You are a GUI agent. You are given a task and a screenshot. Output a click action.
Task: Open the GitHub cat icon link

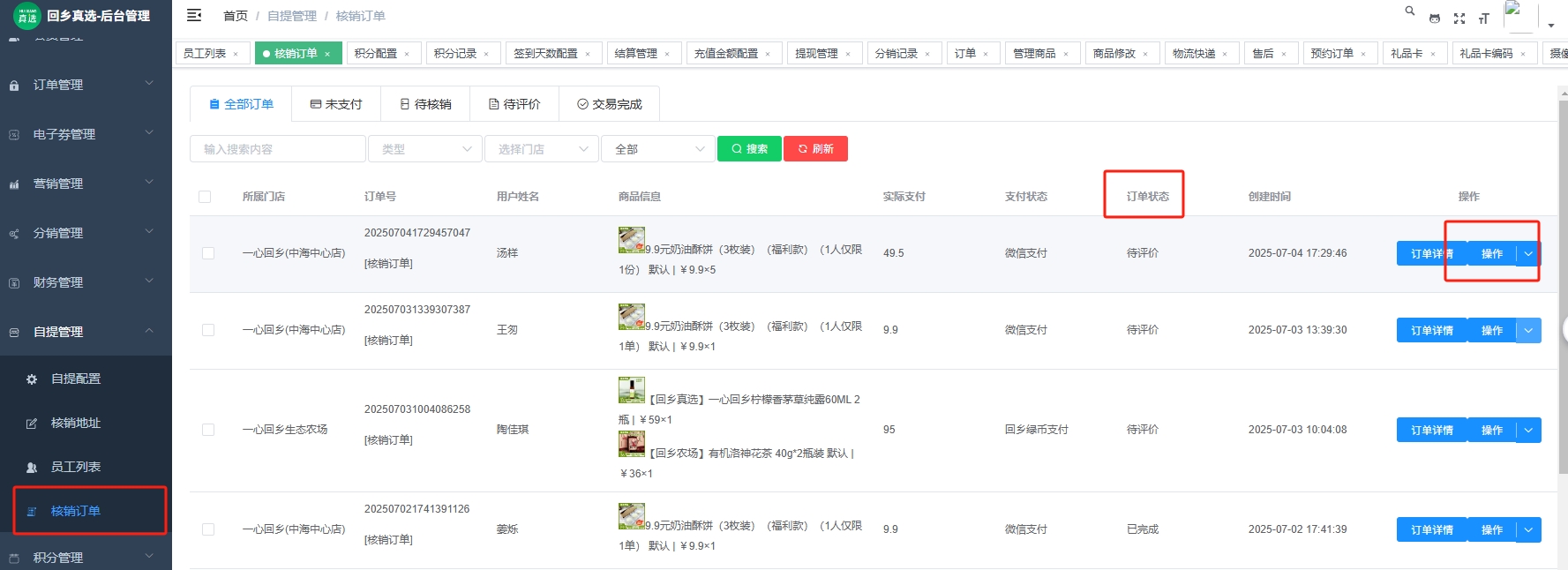1435,19
